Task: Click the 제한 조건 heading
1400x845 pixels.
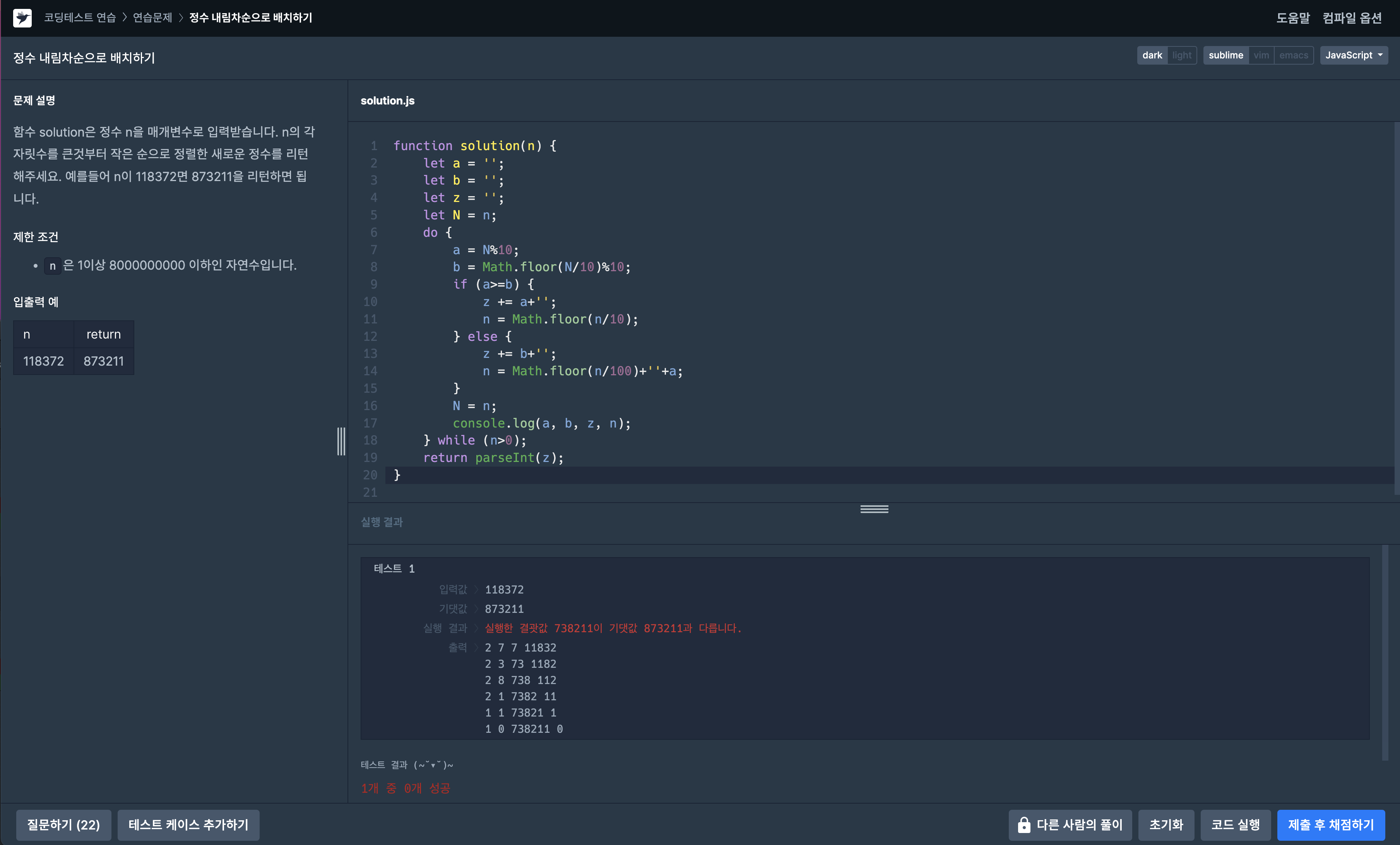Action: pos(36,236)
